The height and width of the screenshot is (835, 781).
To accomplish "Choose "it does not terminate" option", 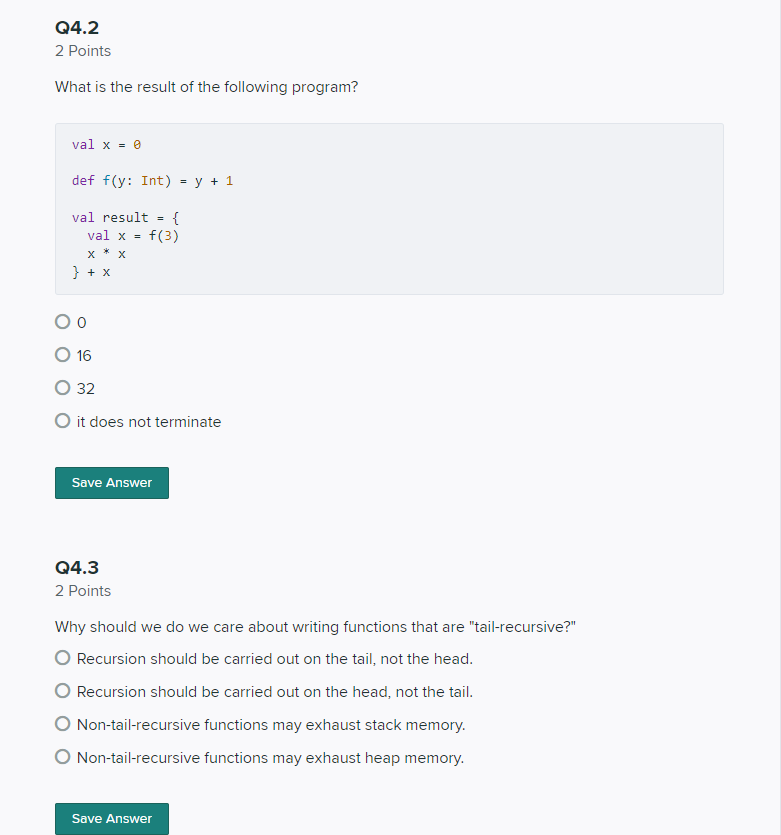I will 63,420.
